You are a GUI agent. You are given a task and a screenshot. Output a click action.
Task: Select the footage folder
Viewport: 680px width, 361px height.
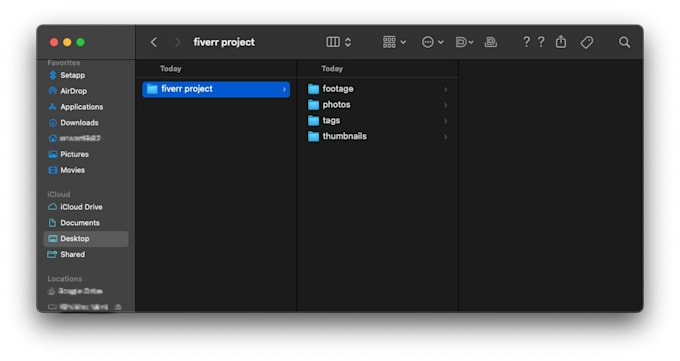(x=377, y=89)
